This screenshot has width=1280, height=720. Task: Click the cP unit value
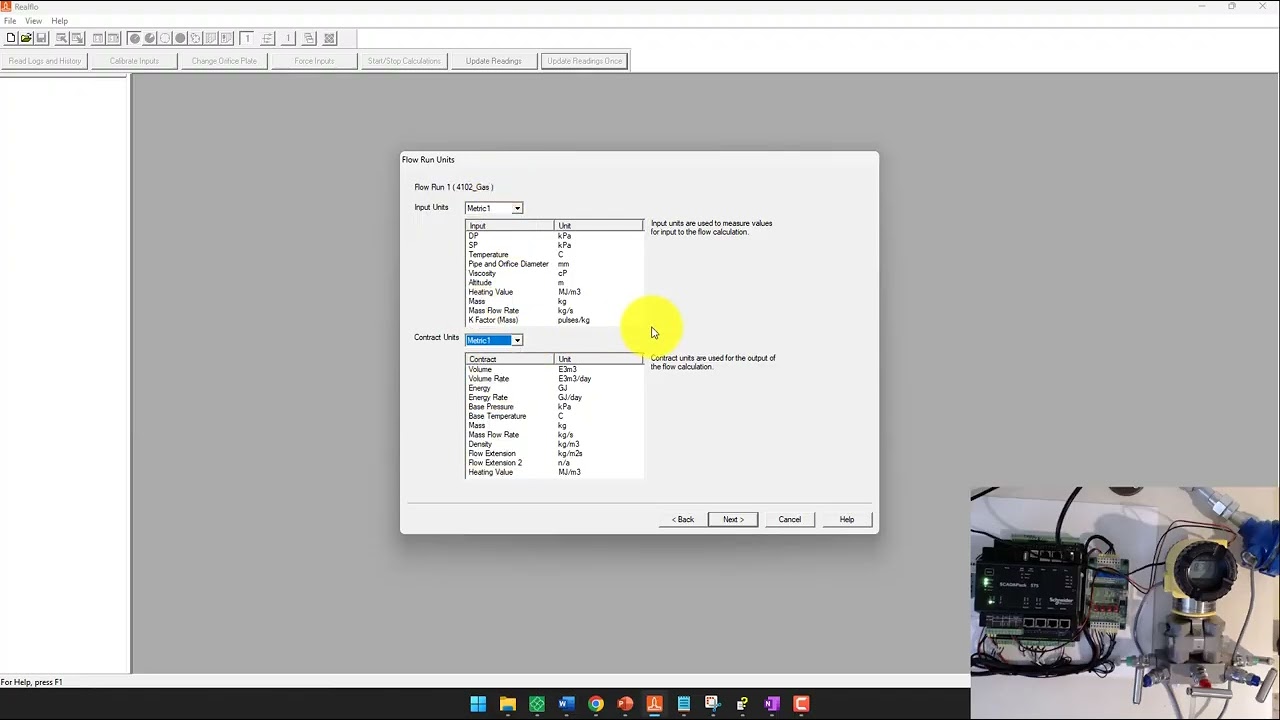click(x=563, y=273)
